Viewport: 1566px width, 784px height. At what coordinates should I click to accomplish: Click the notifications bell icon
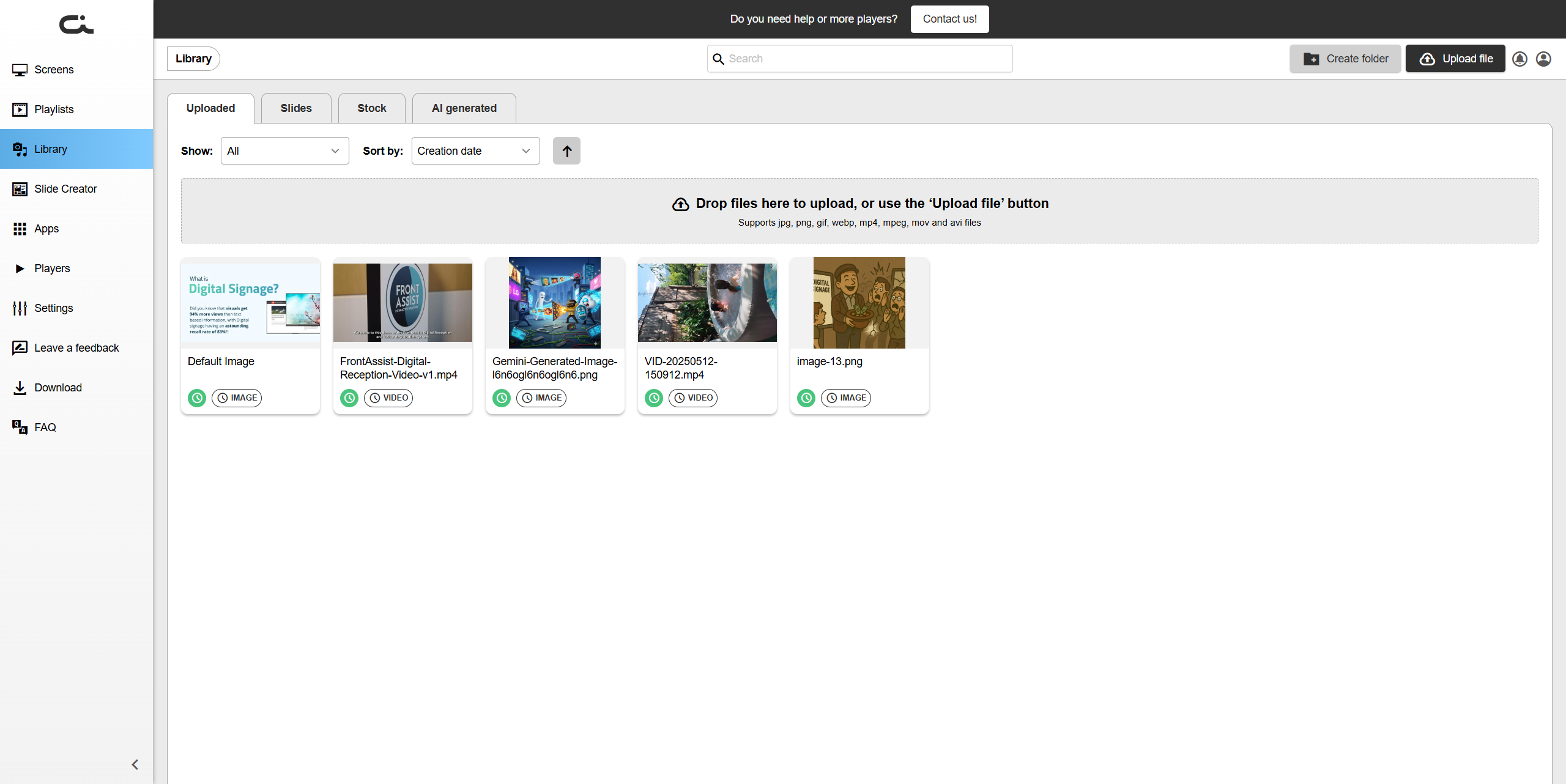coord(1520,59)
